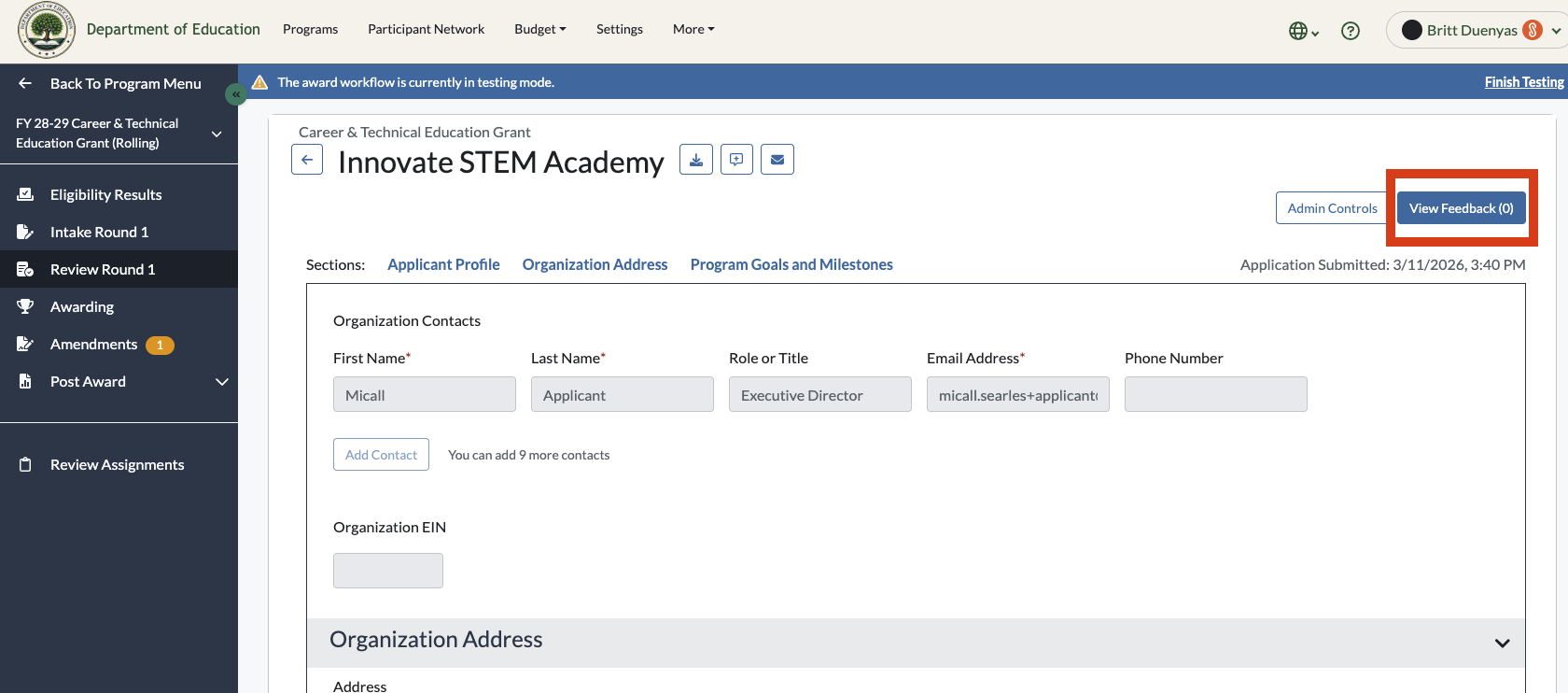The image size is (1568, 693).
Task: Open the Participant Network menu item
Action: tap(426, 29)
